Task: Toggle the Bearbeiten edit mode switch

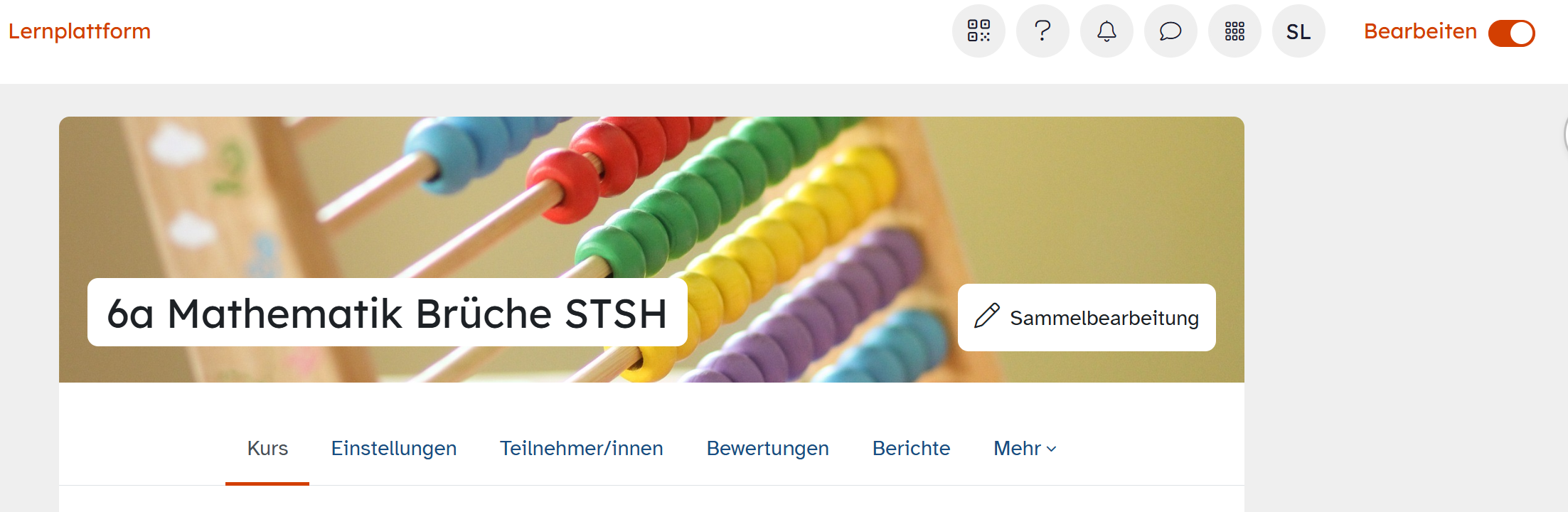Action: (x=1512, y=33)
